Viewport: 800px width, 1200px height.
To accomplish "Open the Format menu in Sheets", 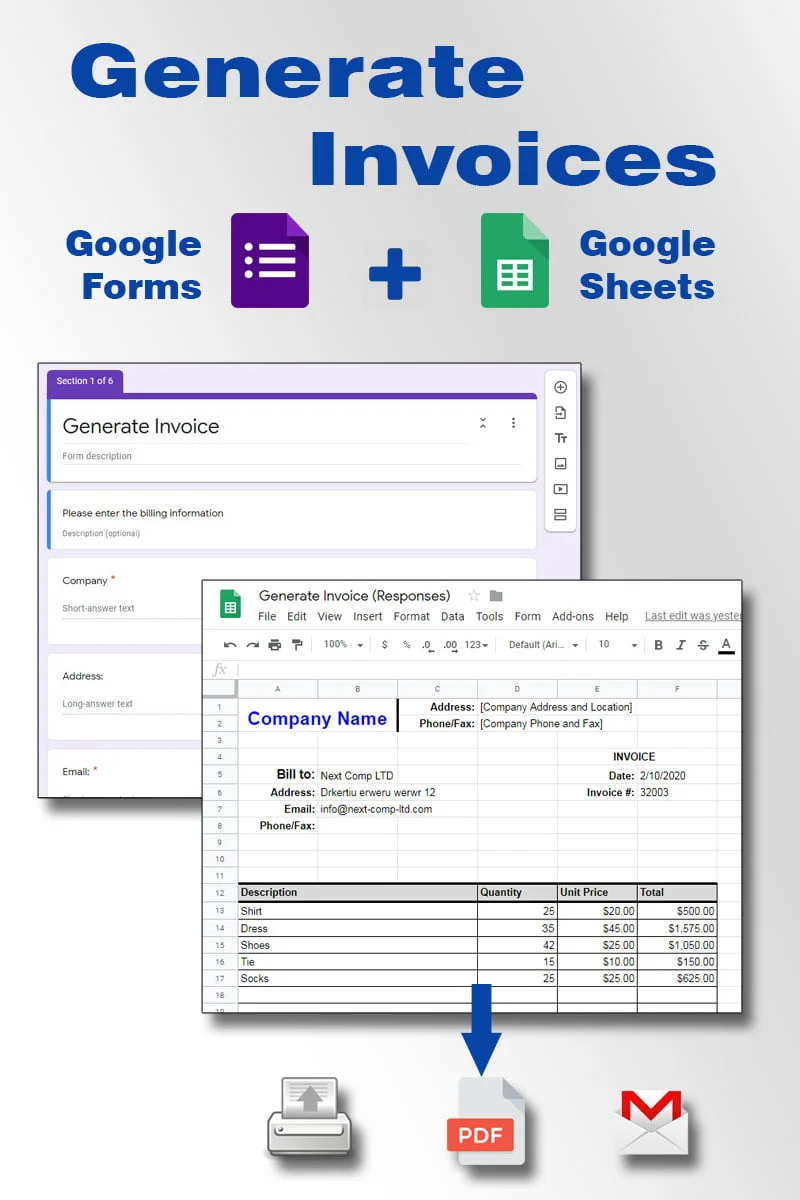I will [x=411, y=617].
